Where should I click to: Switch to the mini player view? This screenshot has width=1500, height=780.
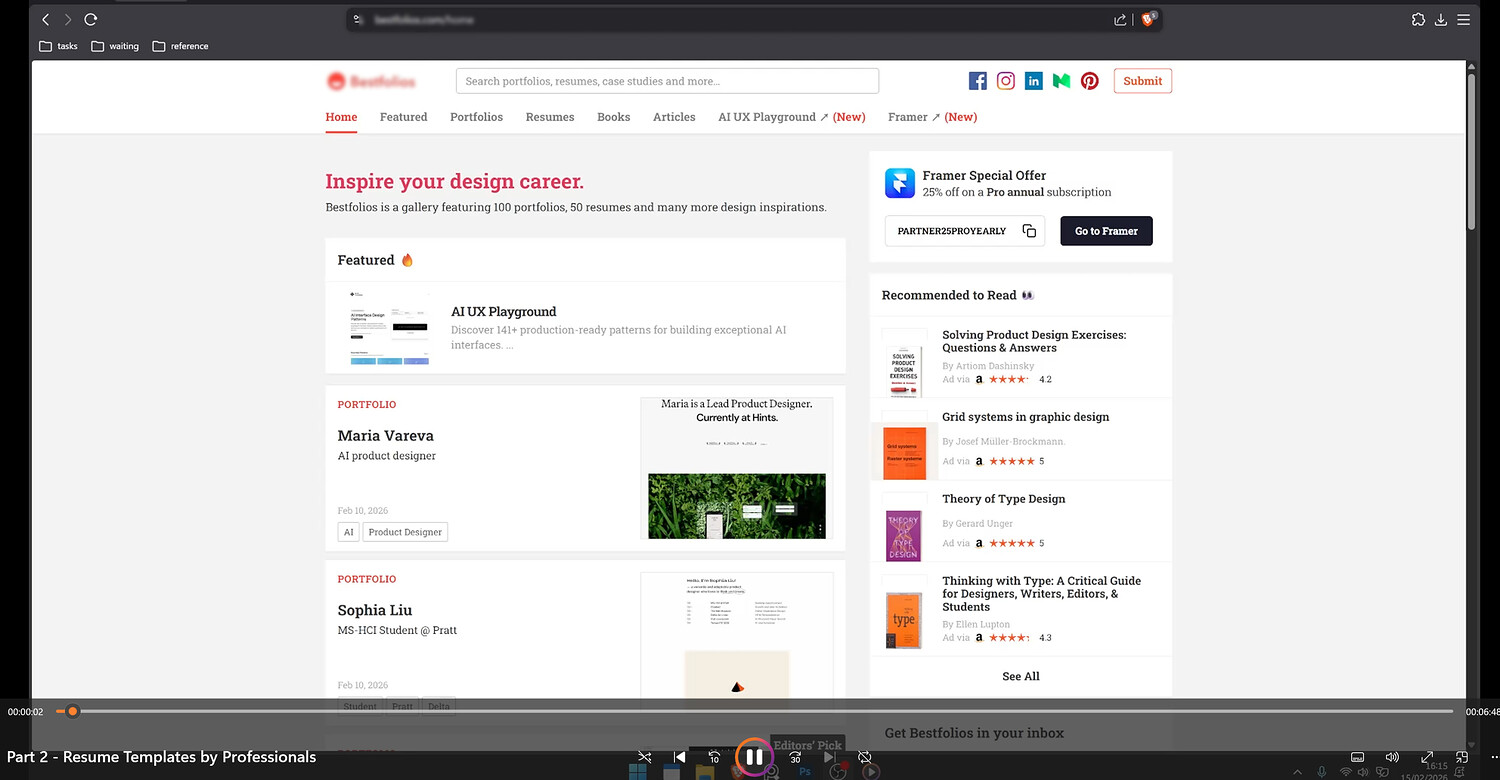point(1462,757)
